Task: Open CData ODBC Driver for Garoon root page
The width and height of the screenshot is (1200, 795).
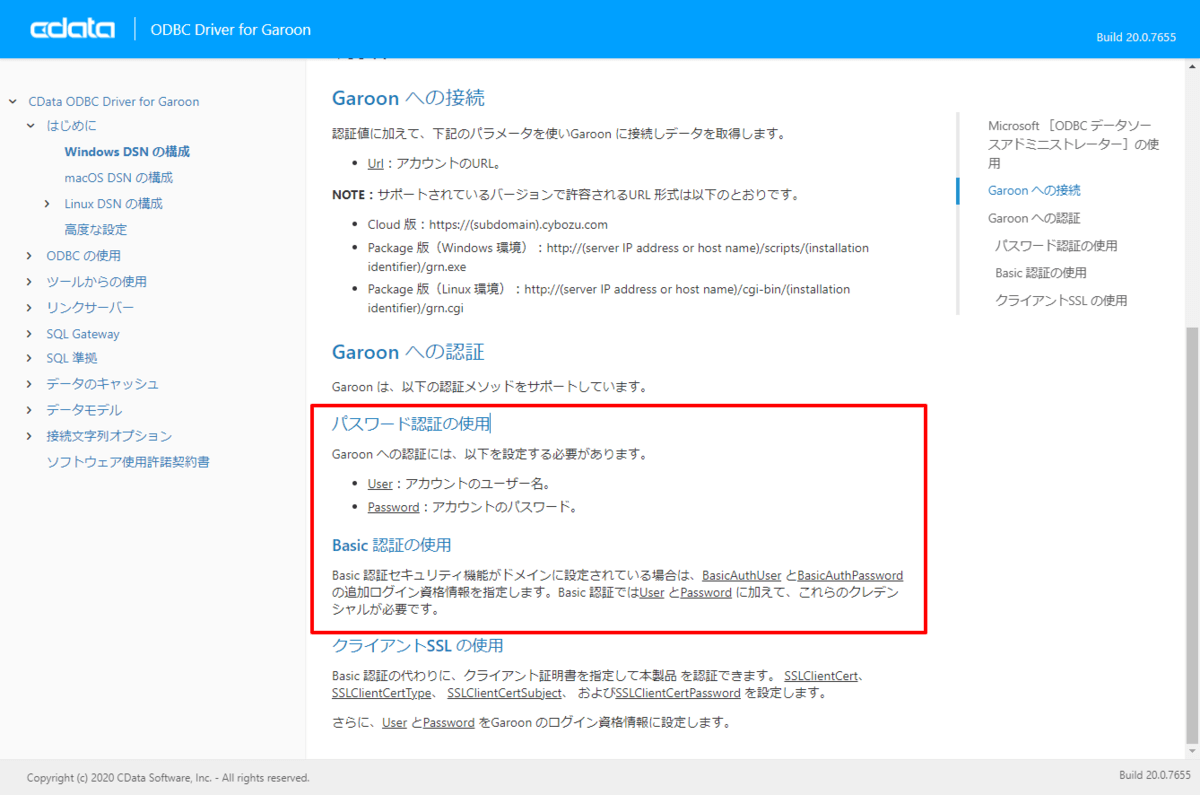Action: tap(113, 102)
